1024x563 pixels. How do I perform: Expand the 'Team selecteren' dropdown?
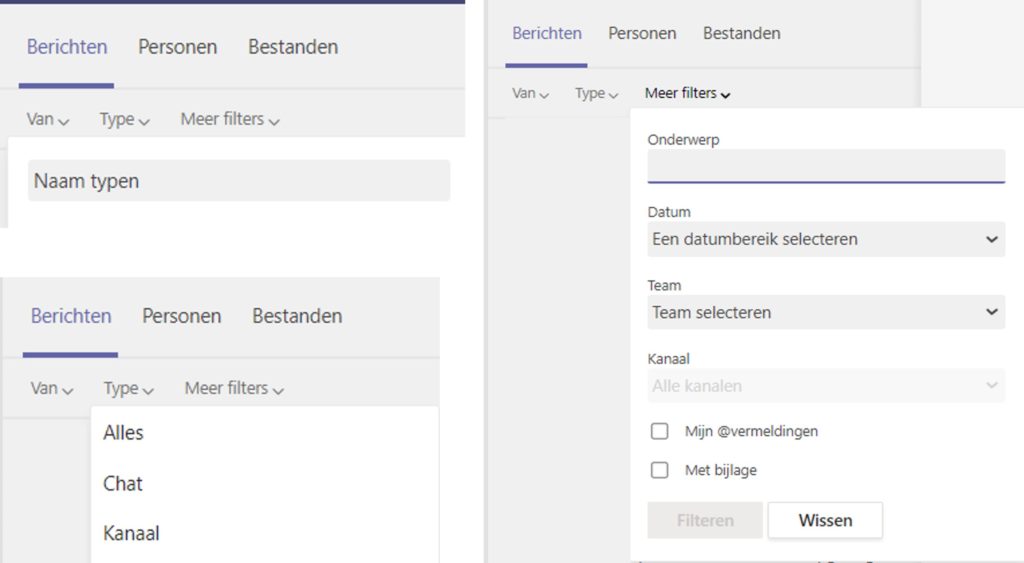[x=826, y=312]
